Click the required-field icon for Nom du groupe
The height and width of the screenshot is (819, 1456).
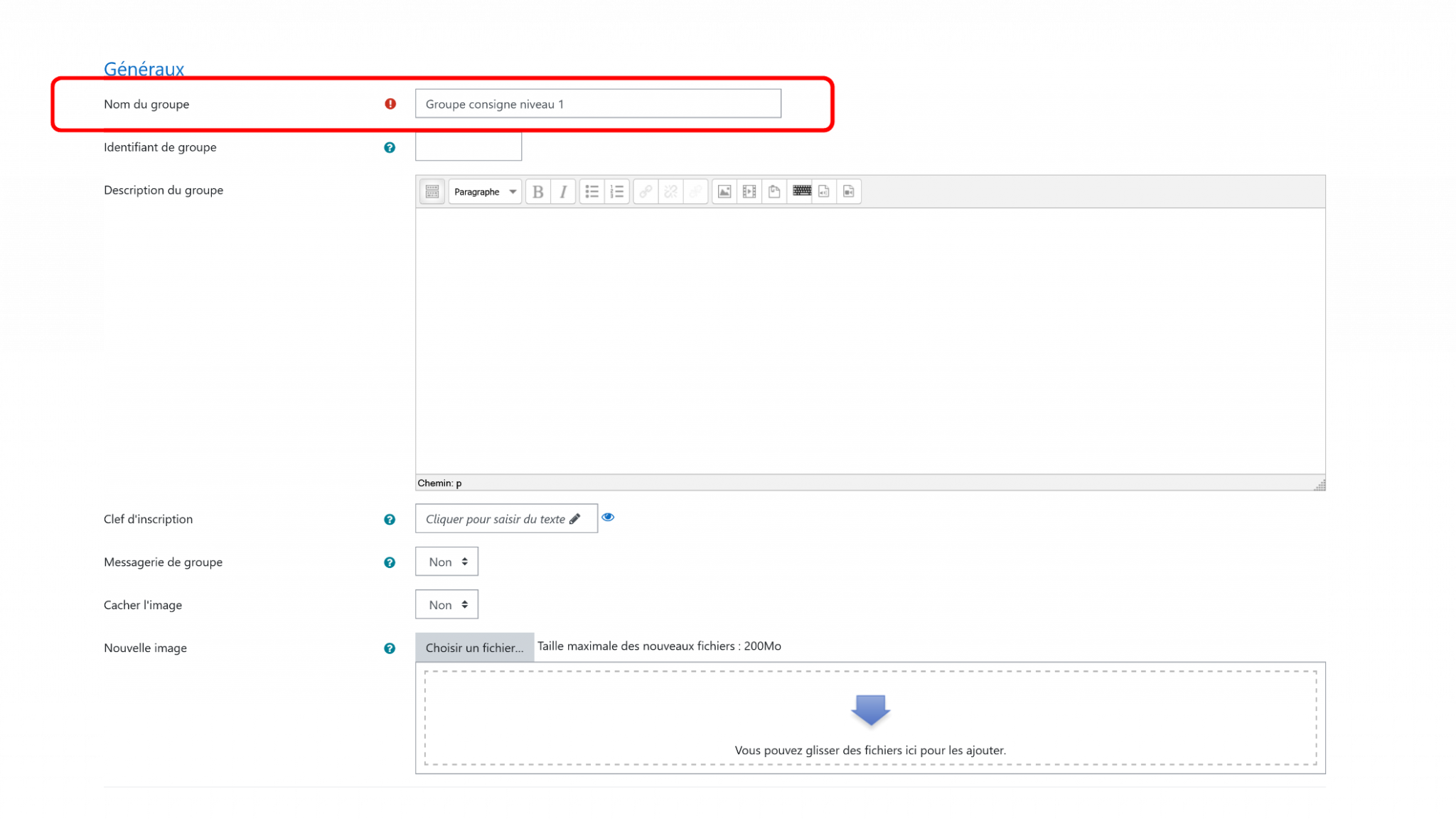point(390,104)
